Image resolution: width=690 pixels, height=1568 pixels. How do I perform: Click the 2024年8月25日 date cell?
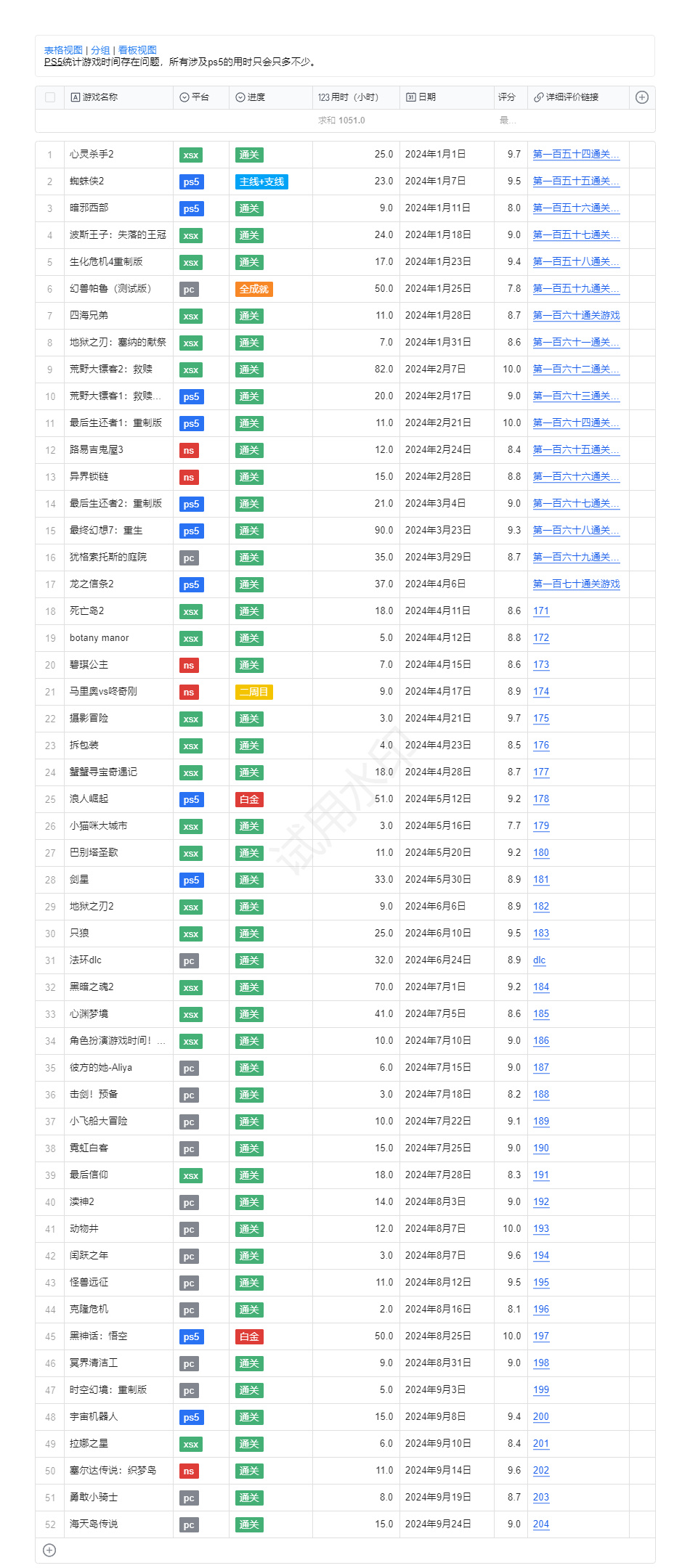click(x=447, y=1336)
